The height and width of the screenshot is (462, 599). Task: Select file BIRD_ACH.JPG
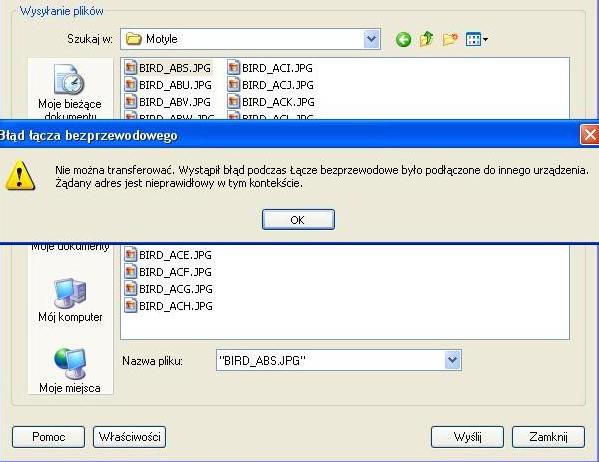[x=168, y=306]
